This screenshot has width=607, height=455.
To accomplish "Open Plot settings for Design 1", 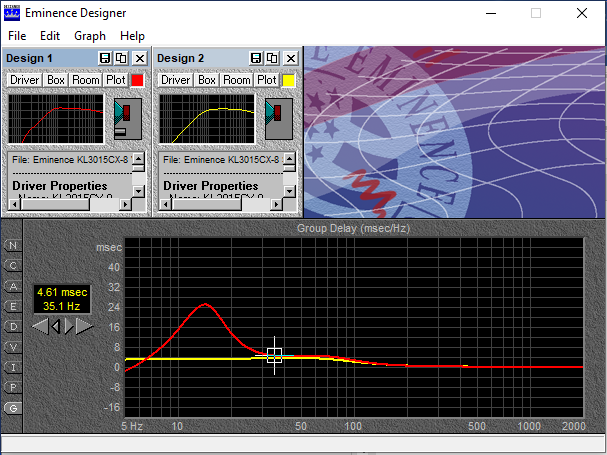I will 116,80.
